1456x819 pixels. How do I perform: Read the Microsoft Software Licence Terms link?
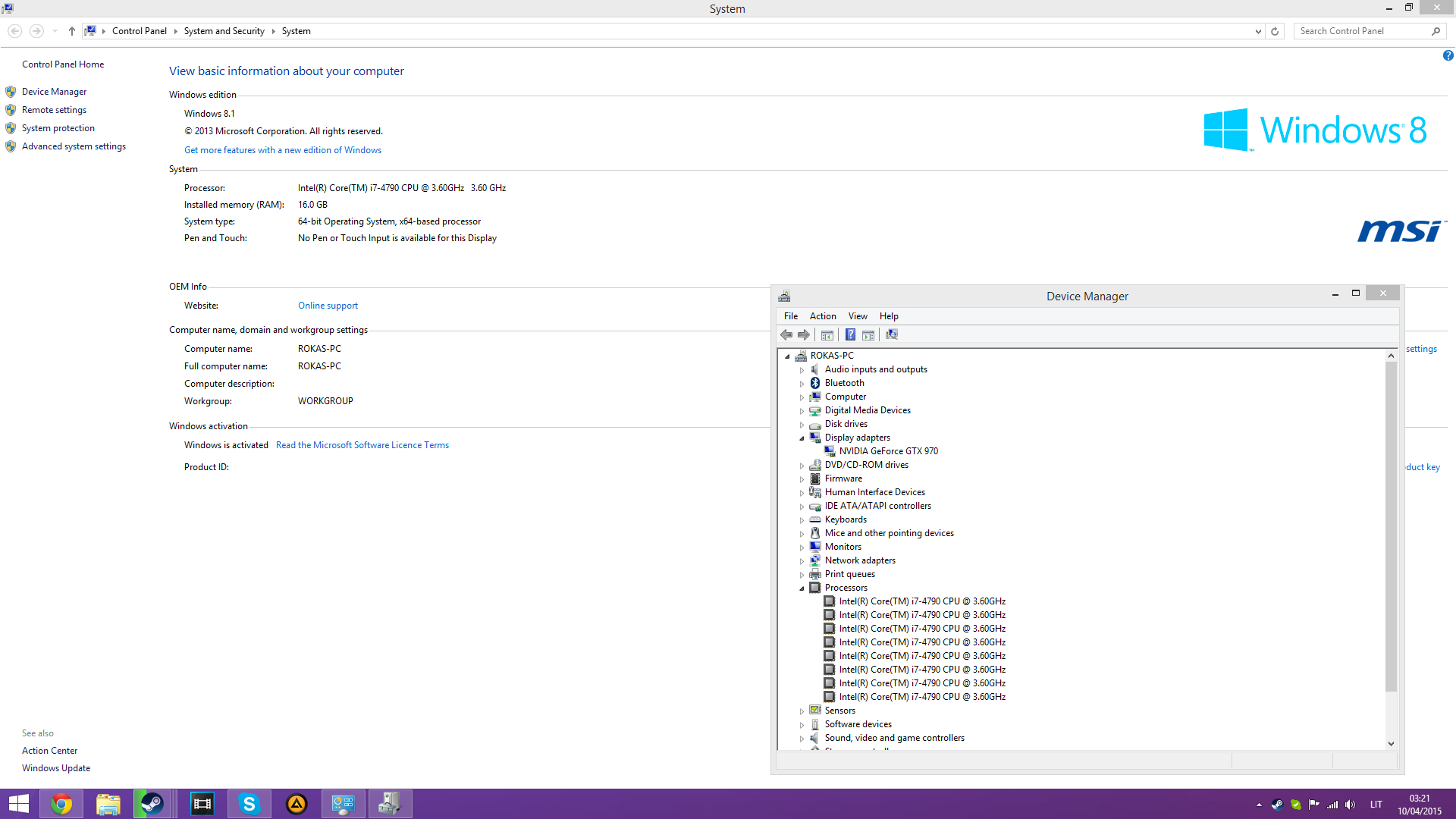tap(362, 445)
